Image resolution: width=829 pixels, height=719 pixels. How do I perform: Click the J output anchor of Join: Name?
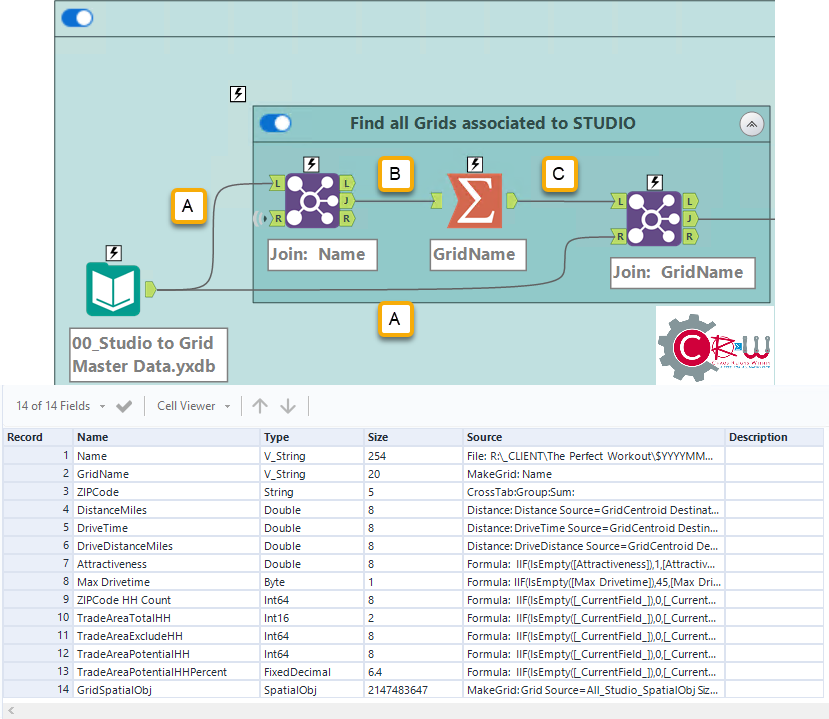click(346, 200)
